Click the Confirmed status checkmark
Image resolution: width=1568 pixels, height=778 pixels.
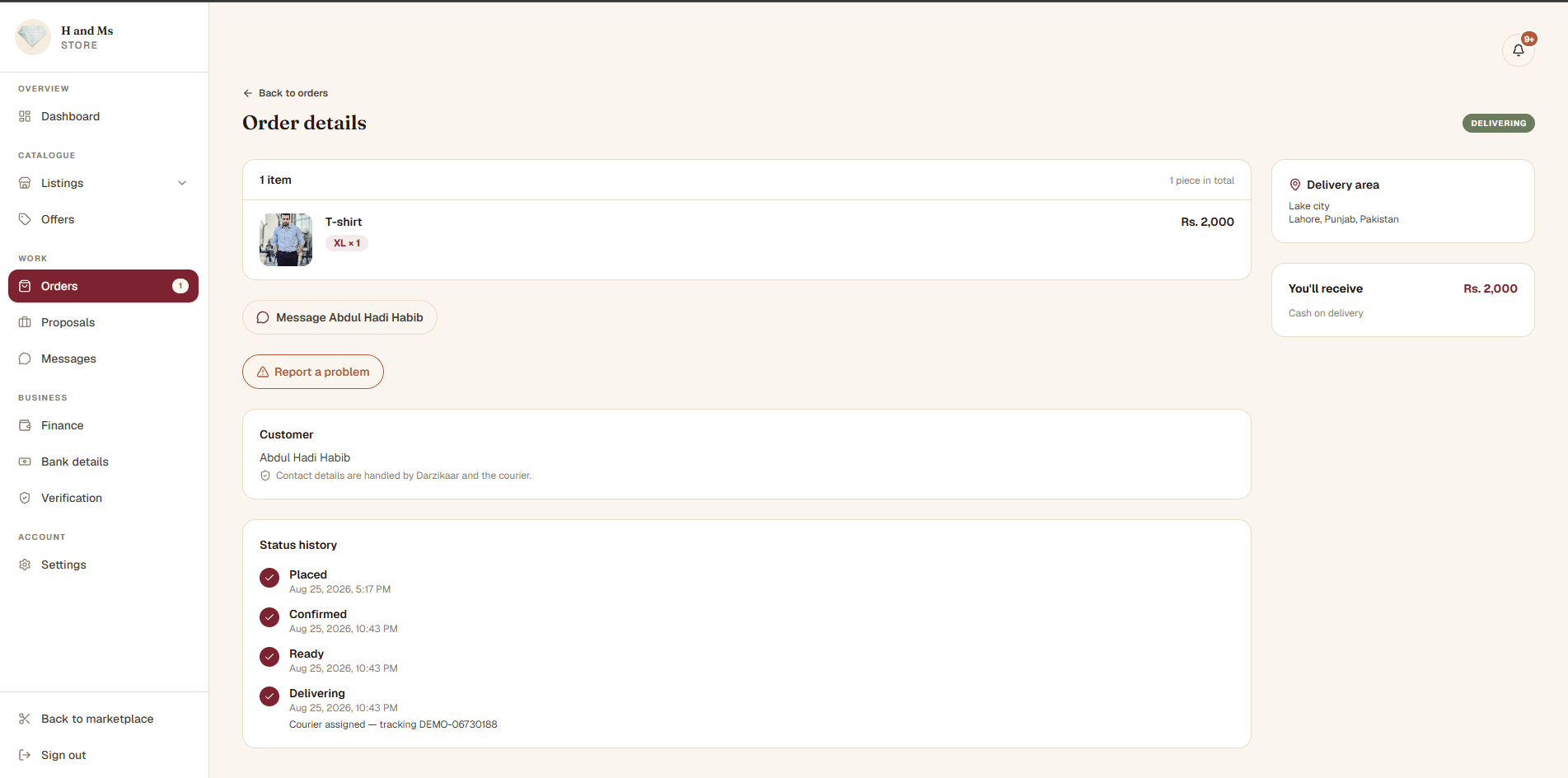point(269,617)
